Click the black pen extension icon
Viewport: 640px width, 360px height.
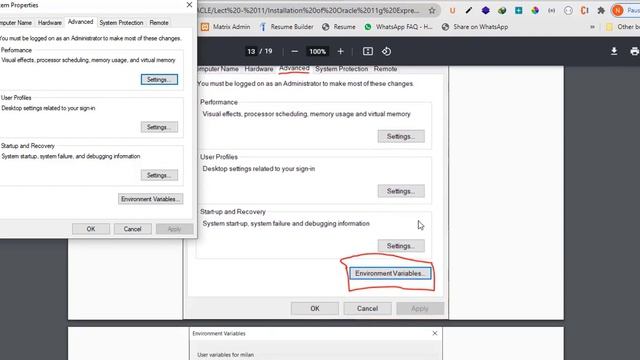469,11
